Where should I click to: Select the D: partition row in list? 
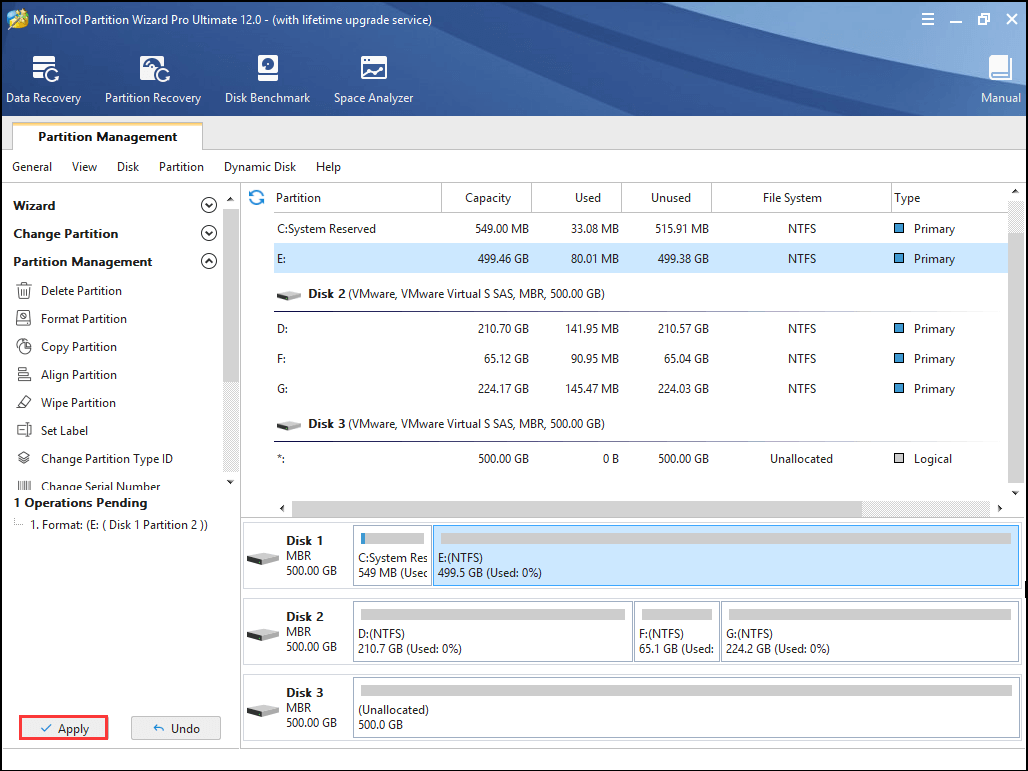pyautogui.click(x=641, y=328)
